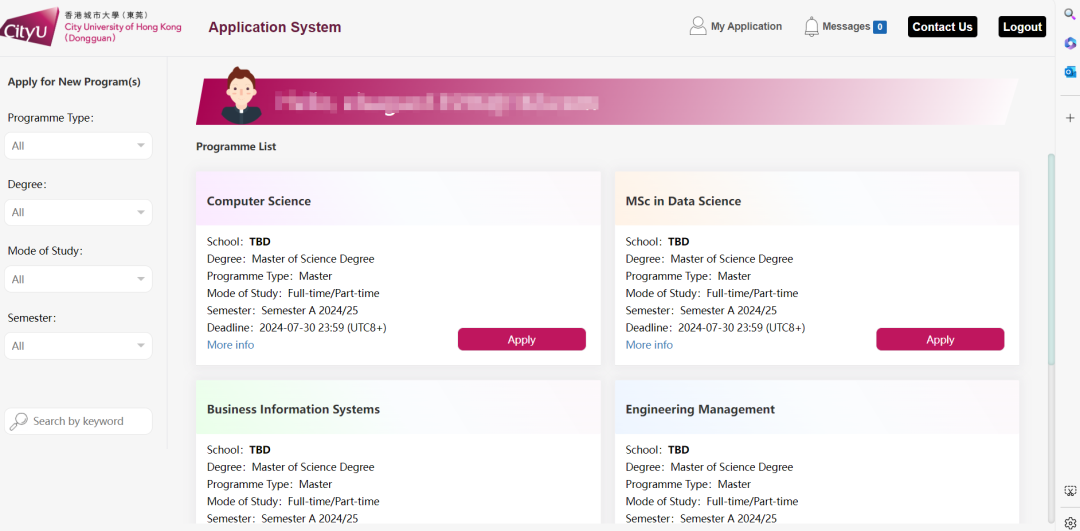Apply for the Computer Science programme

(x=521, y=340)
